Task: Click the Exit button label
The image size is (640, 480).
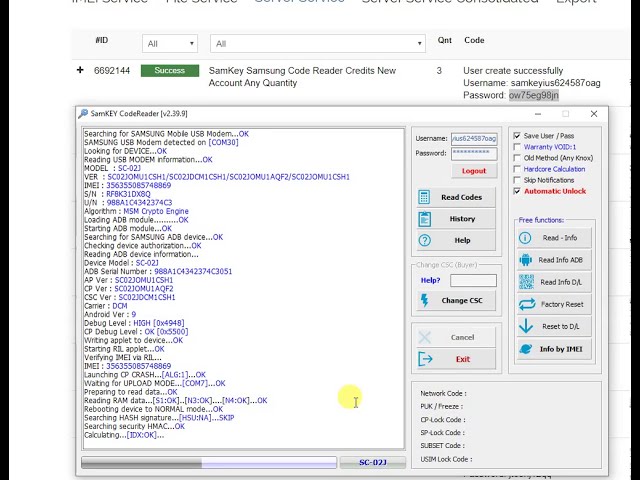Action: 462,359
